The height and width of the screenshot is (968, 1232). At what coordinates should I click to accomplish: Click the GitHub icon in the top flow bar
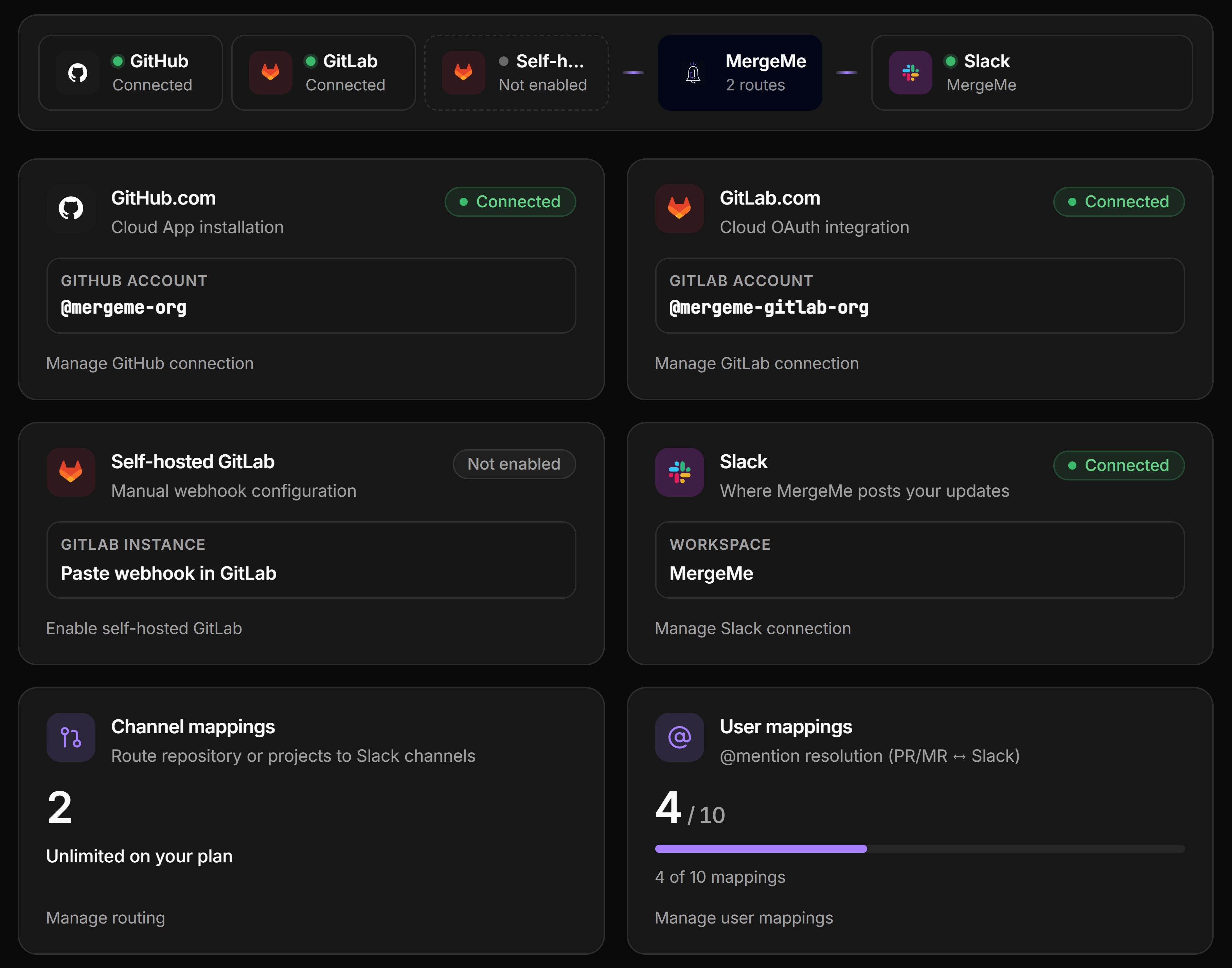77,73
